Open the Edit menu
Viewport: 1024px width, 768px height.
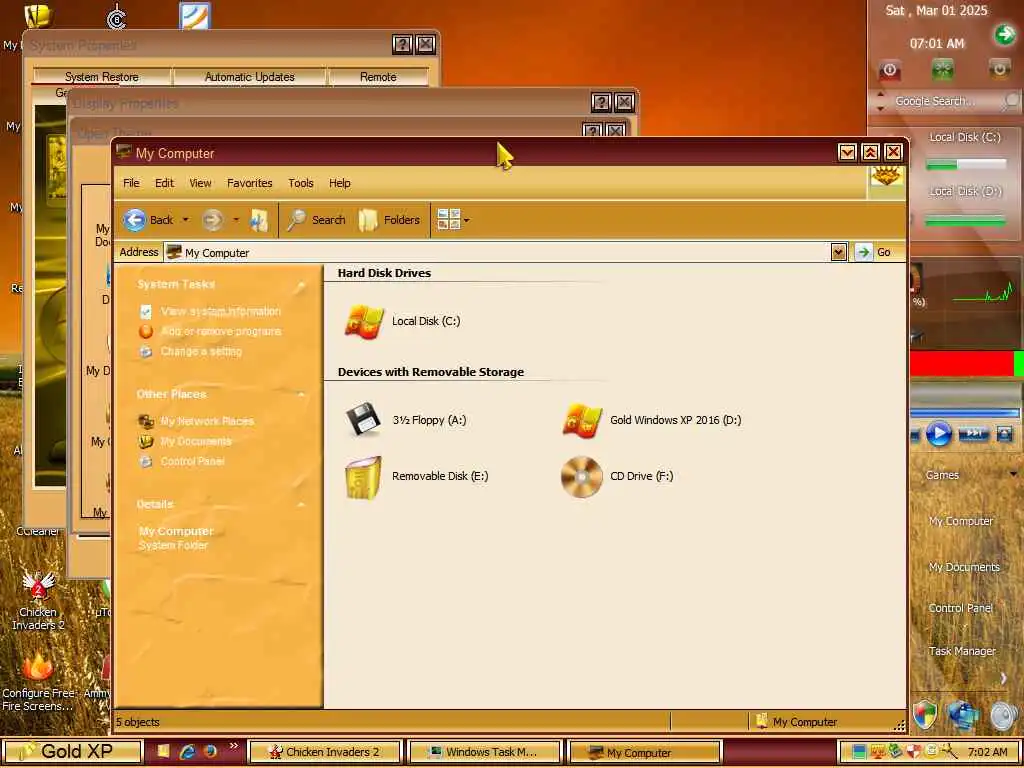[164, 183]
